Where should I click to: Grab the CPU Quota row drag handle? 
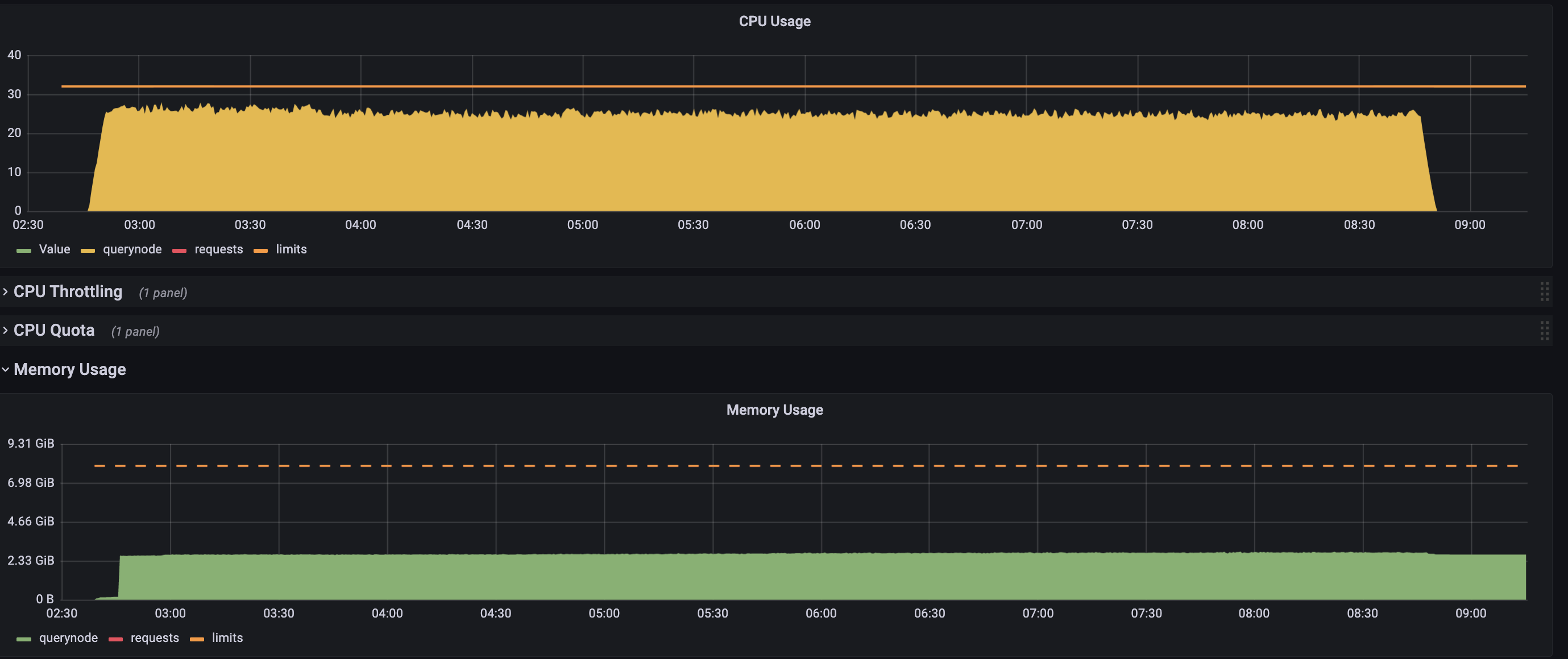pyautogui.click(x=1544, y=331)
